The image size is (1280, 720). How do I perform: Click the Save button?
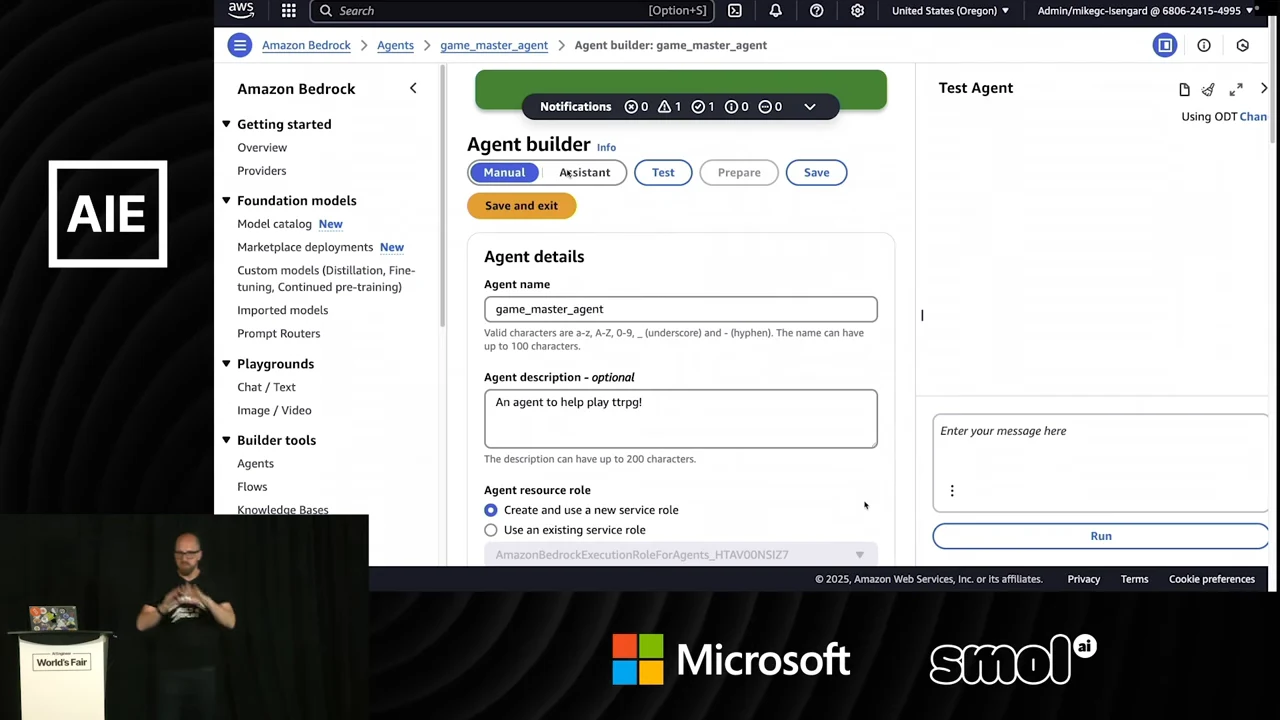pyautogui.click(x=816, y=172)
